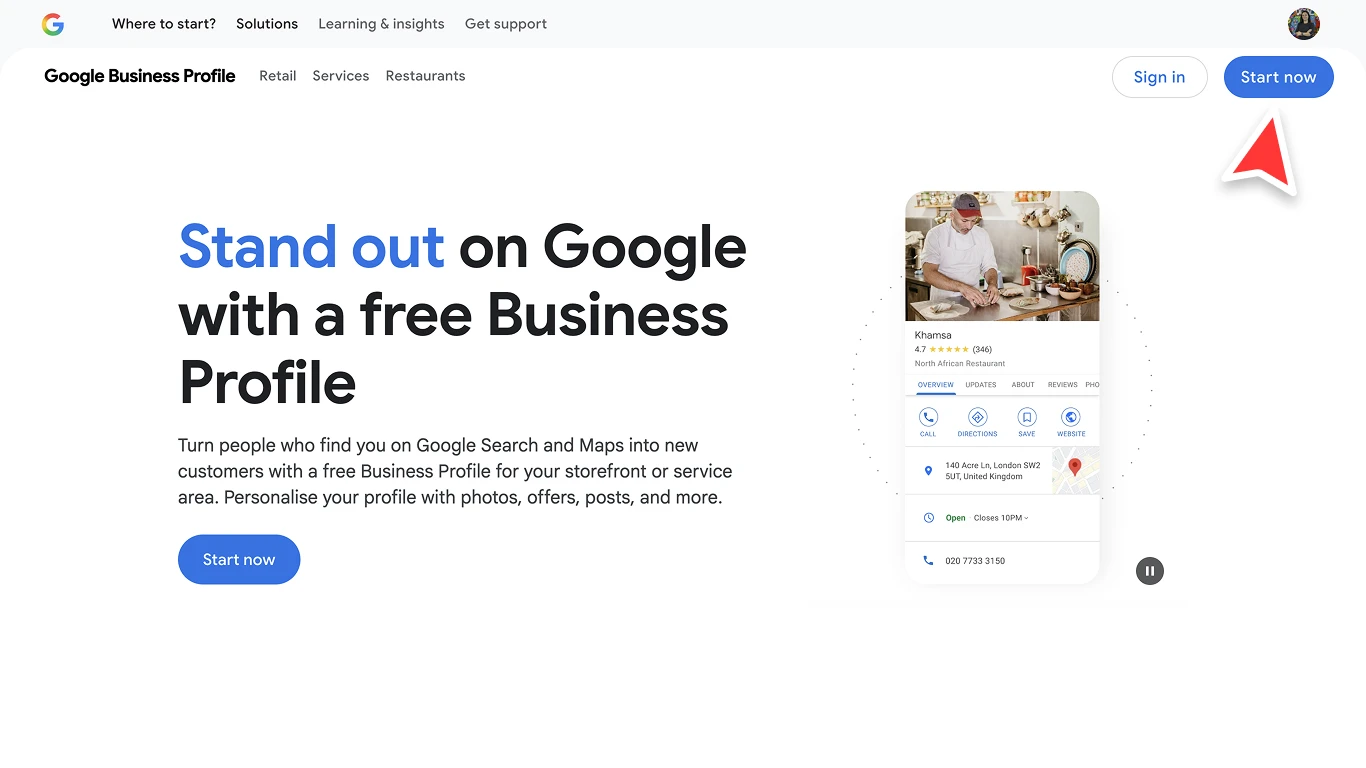Image resolution: width=1366 pixels, height=768 pixels.
Task: Select Sign in
Action: tap(1159, 76)
